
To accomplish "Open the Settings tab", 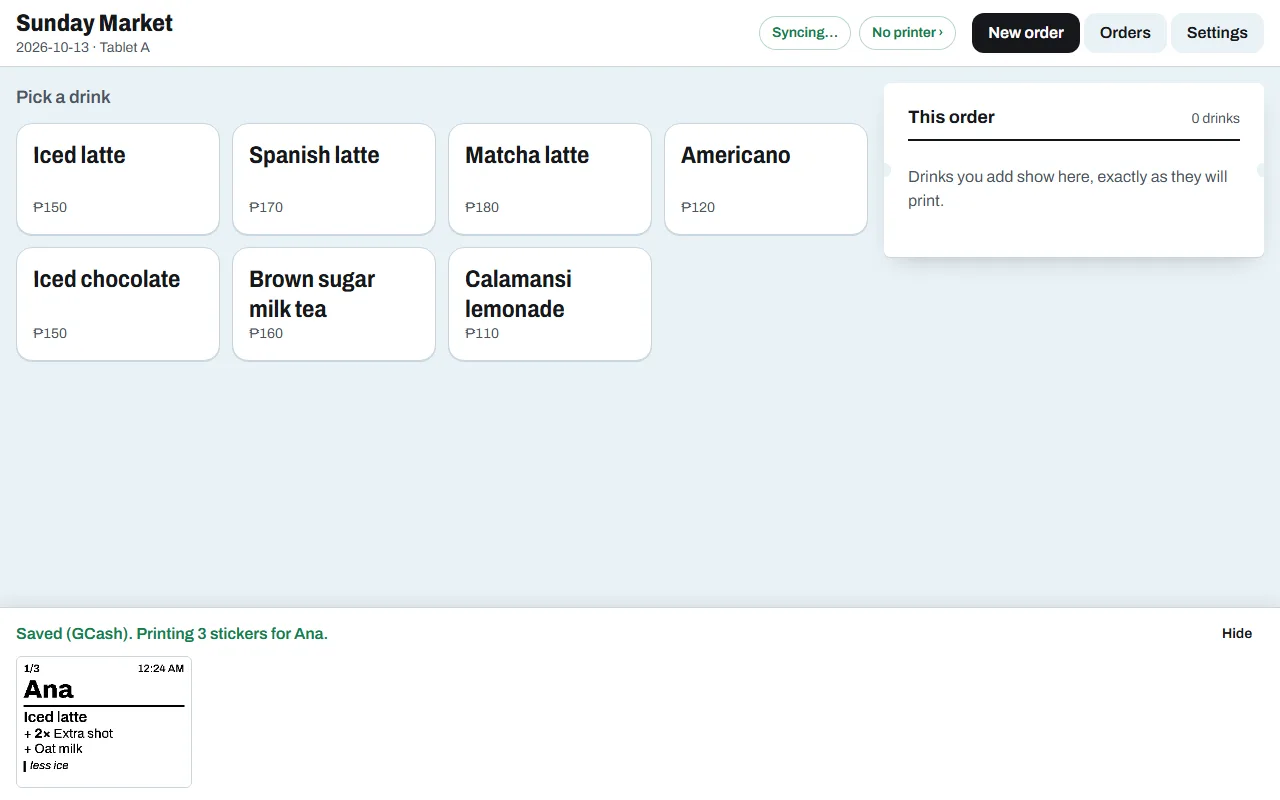I will [x=1217, y=33].
